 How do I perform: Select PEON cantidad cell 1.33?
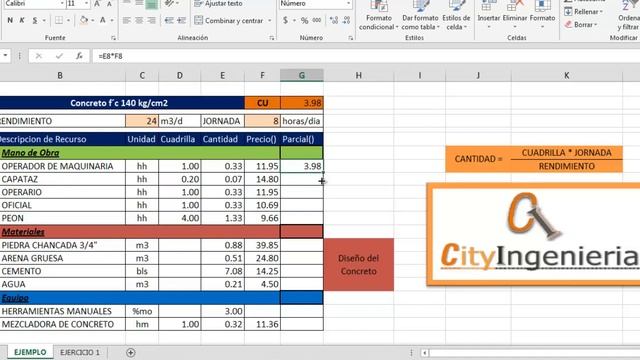click(x=222, y=218)
